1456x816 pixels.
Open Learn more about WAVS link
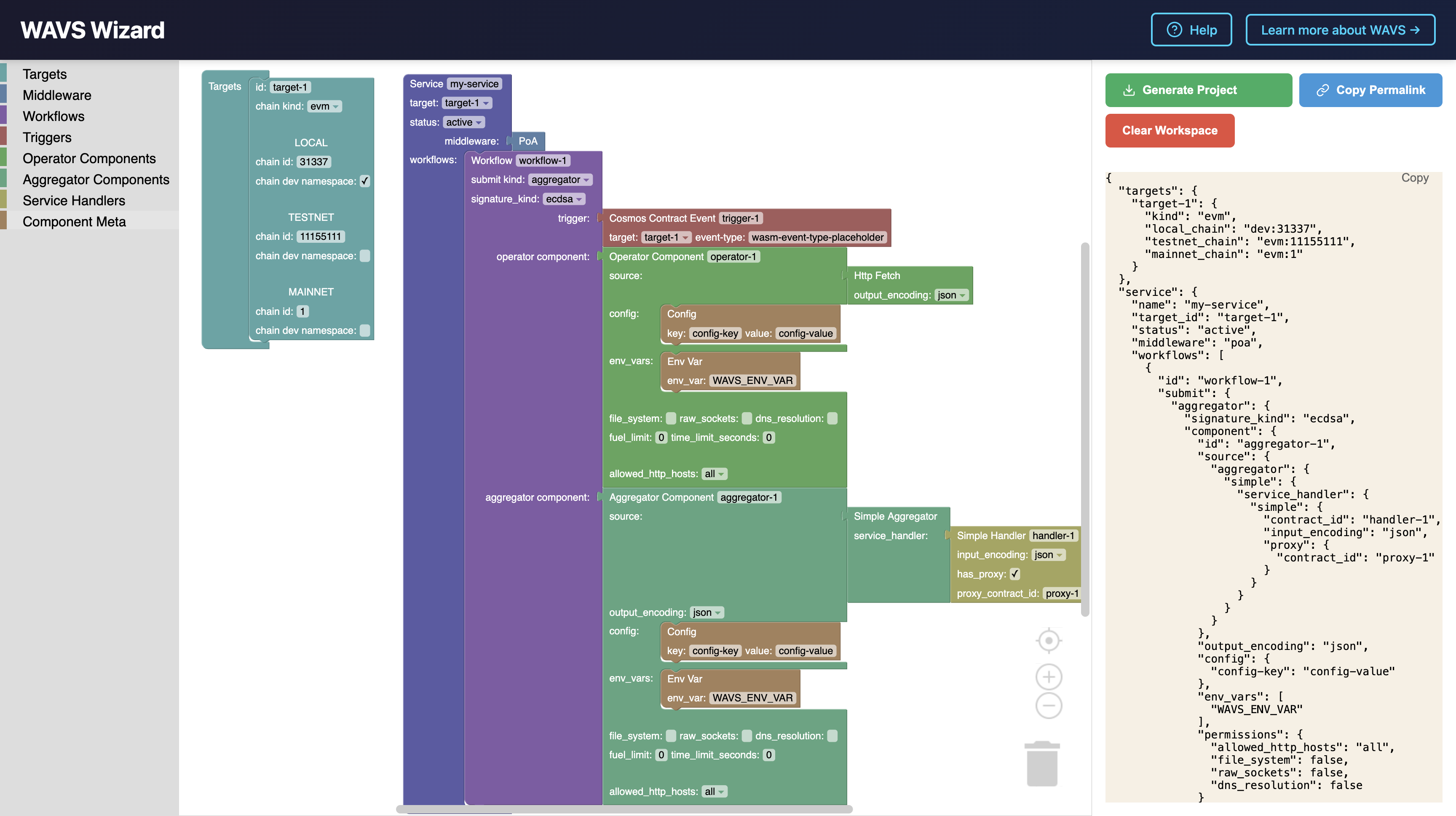1340,30
